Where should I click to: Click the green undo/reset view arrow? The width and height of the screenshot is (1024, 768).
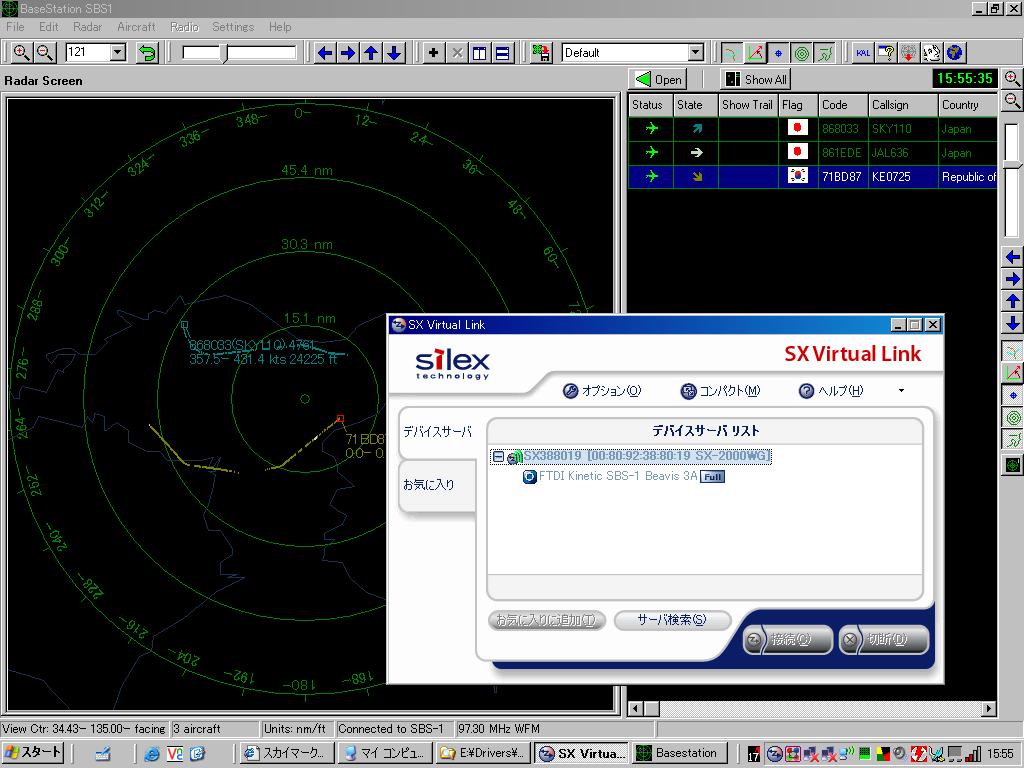[x=148, y=53]
